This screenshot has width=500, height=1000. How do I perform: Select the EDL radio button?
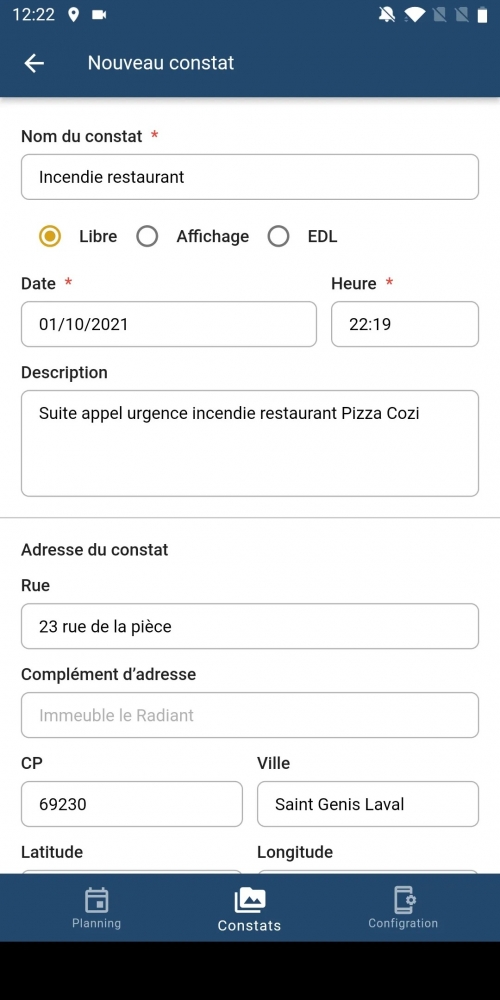pos(279,237)
